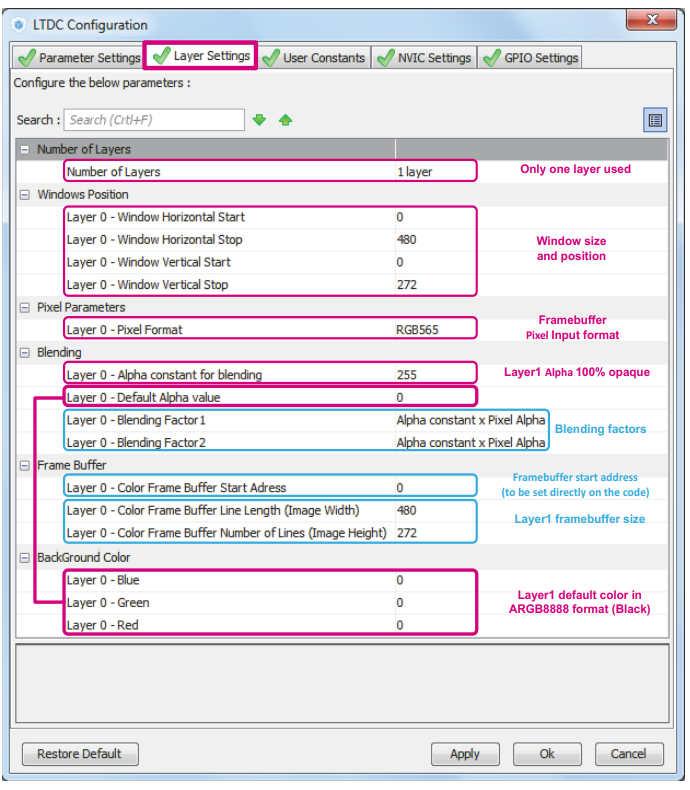Go to the GPIO Settings tab

(x=530, y=58)
